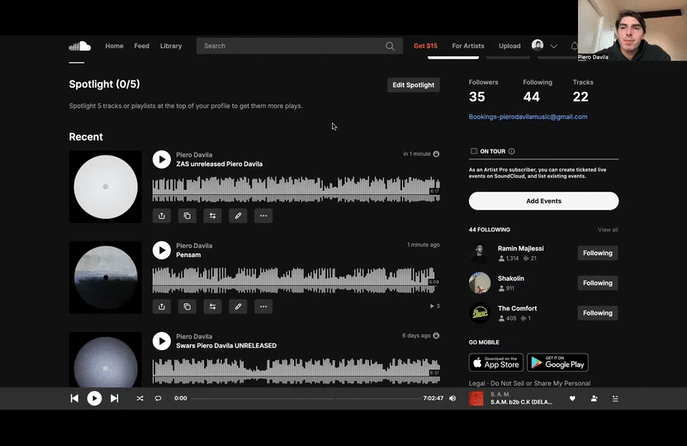
Task: Mute the player volume
Action: click(x=453, y=398)
